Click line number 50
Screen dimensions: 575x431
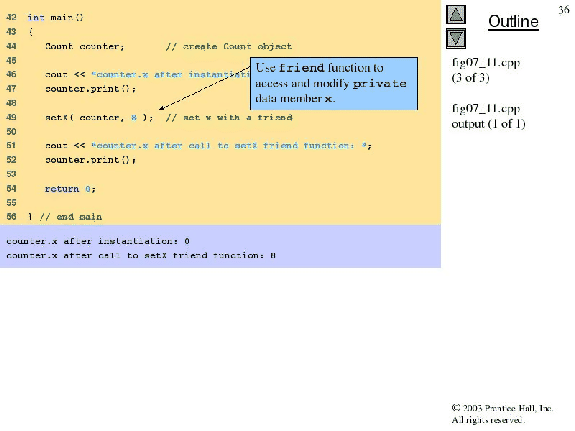click(11, 132)
